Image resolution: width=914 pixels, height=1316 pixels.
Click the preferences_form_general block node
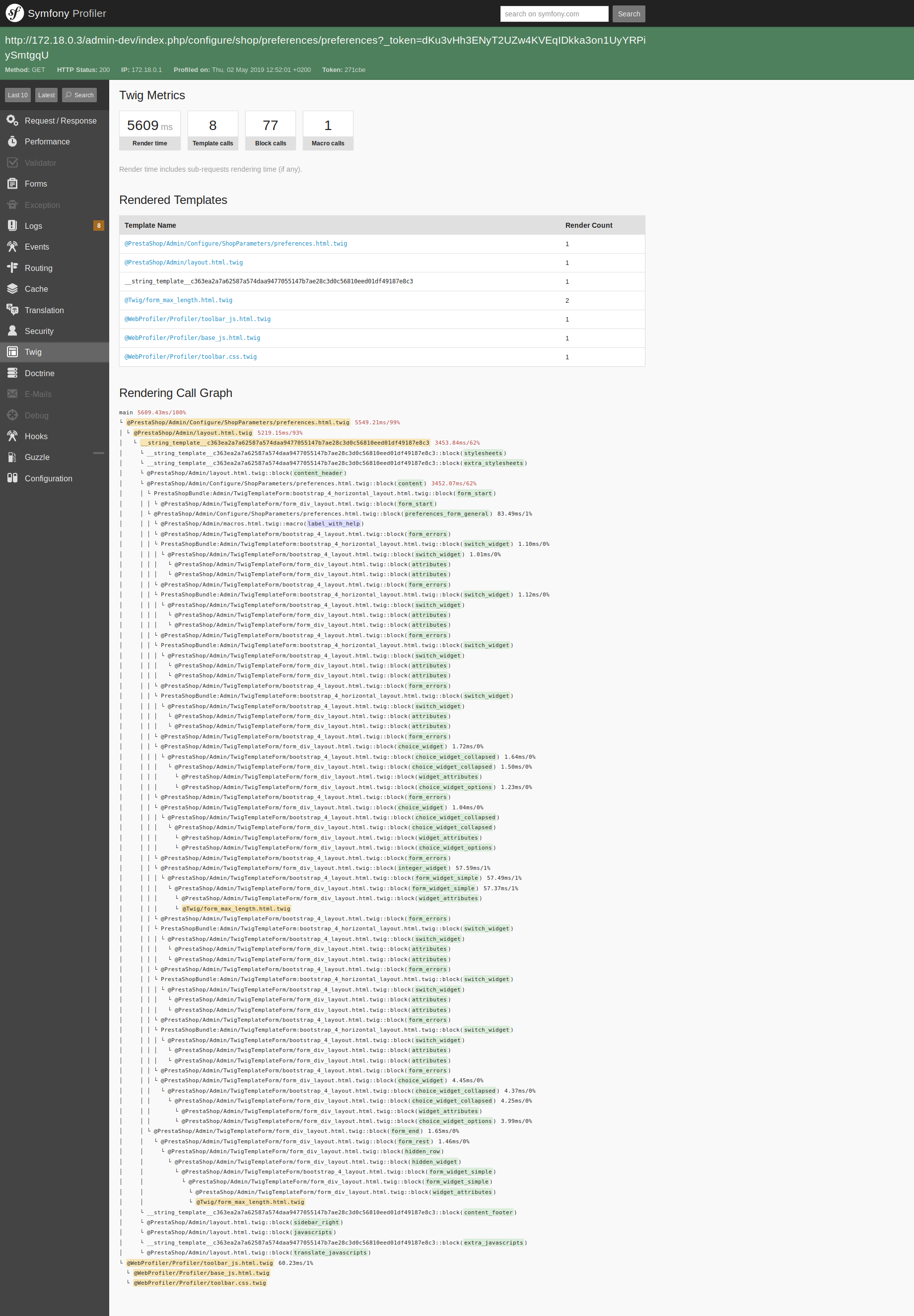coord(447,514)
